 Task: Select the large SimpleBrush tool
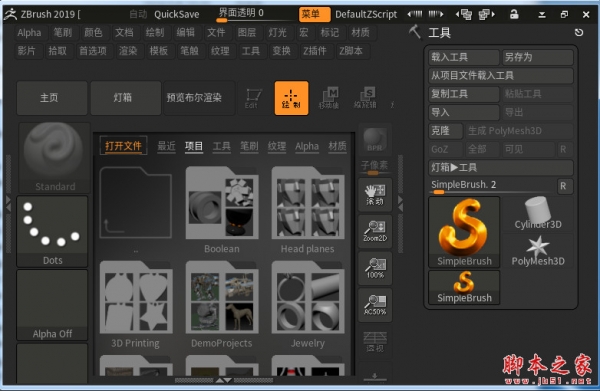pos(464,232)
